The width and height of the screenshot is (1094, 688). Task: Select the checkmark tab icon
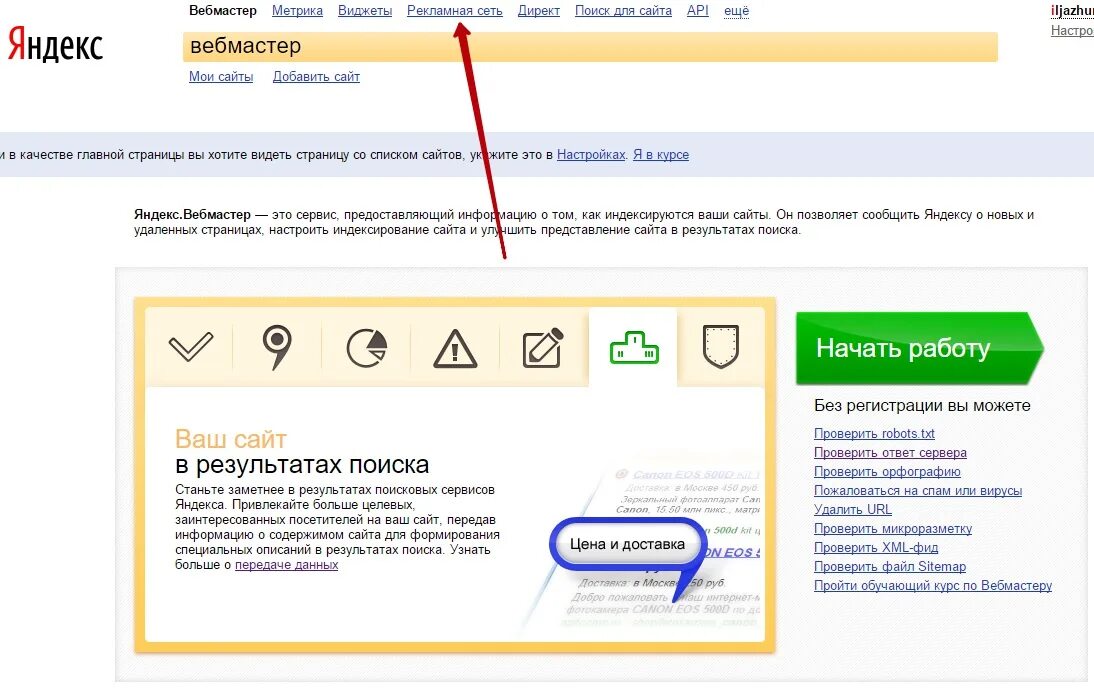pos(190,347)
